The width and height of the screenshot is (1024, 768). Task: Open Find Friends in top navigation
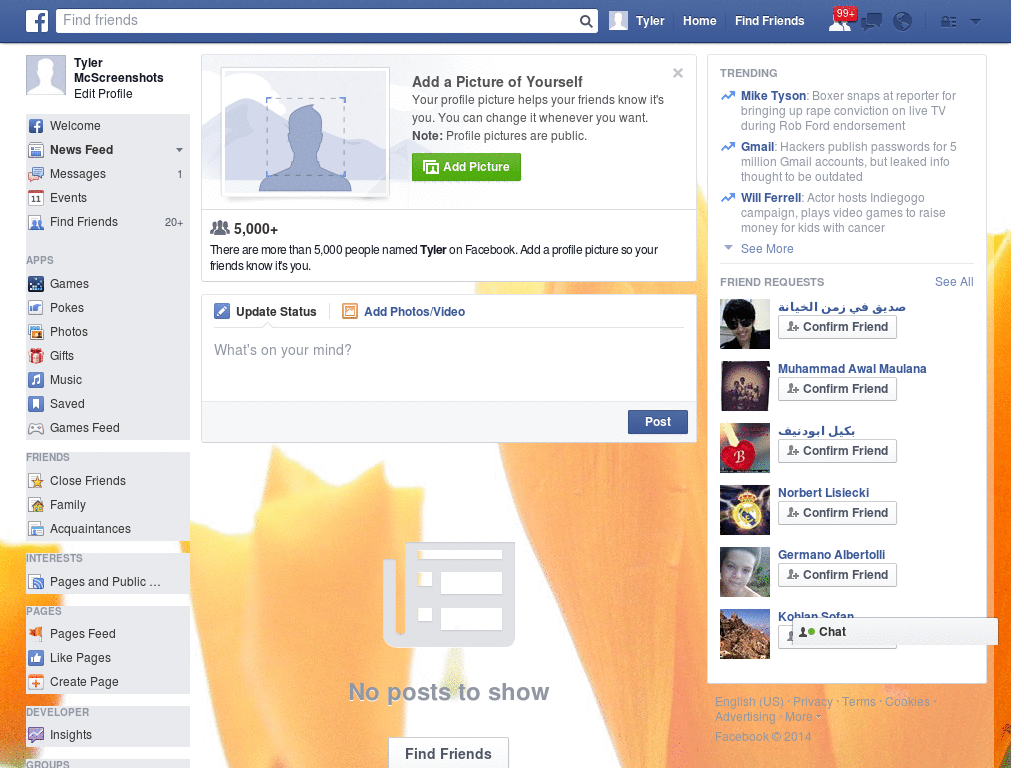click(x=769, y=21)
